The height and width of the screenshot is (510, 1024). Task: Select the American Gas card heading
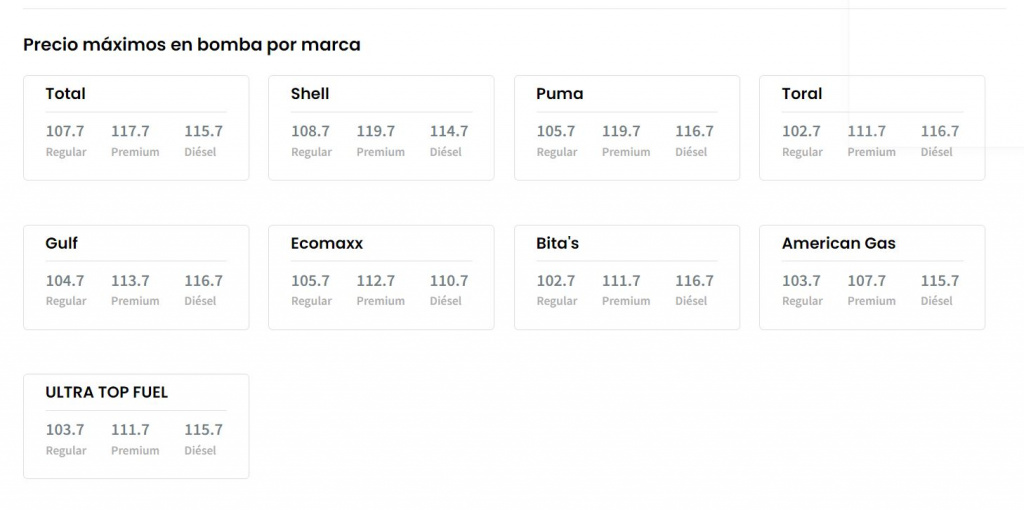point(838,243)
